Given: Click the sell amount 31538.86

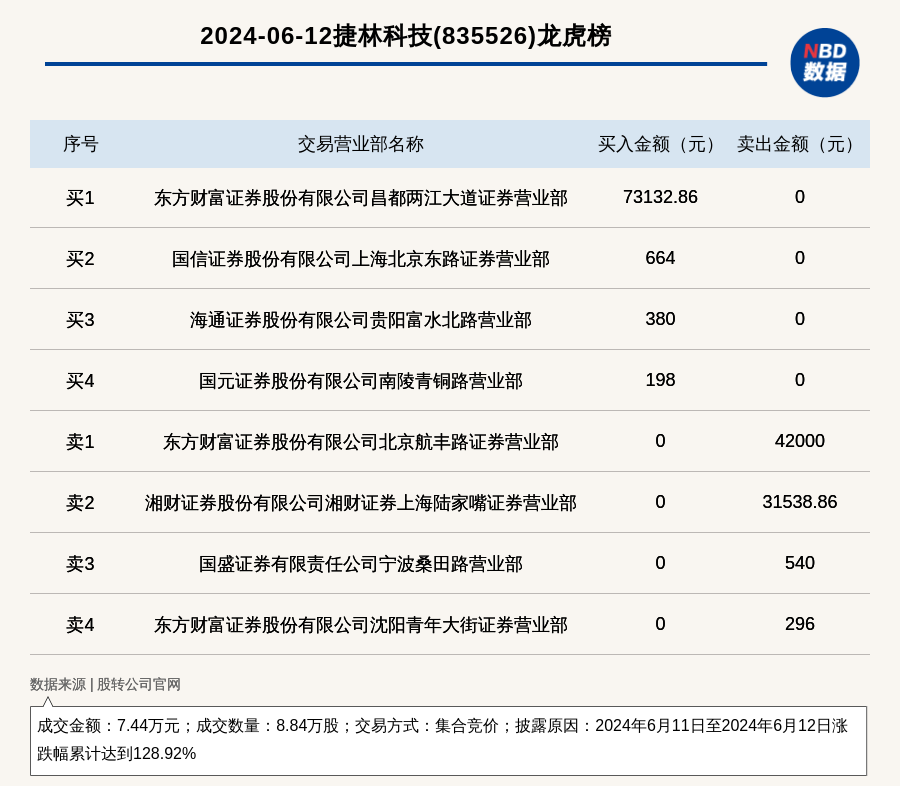Looking at the screenshot, I should point(800,501).
